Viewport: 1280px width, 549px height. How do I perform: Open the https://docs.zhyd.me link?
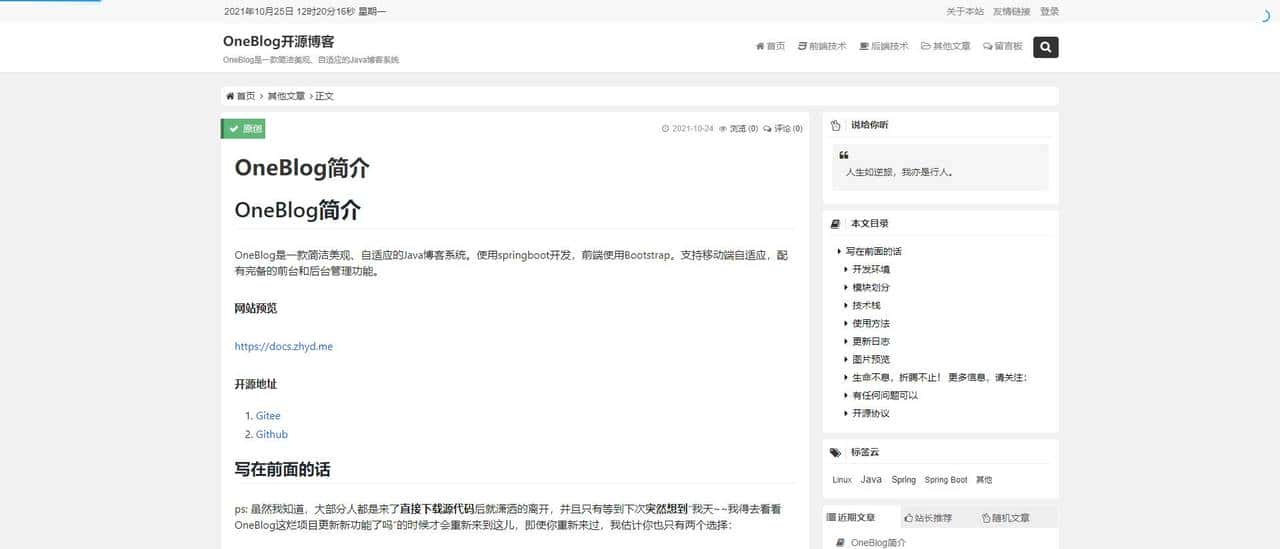[284, 347]
